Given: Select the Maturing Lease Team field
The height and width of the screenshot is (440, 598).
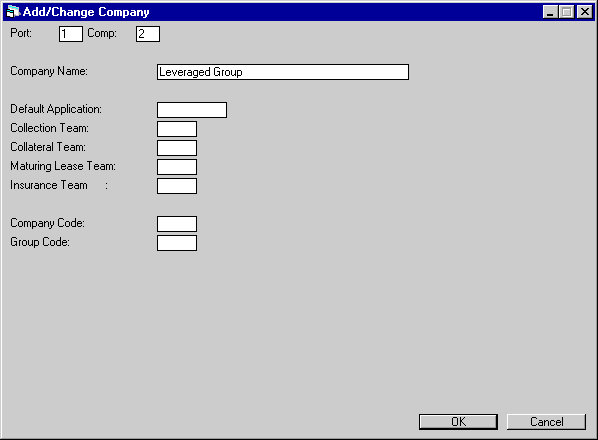Looking at the screenshot, I should 177,167.
